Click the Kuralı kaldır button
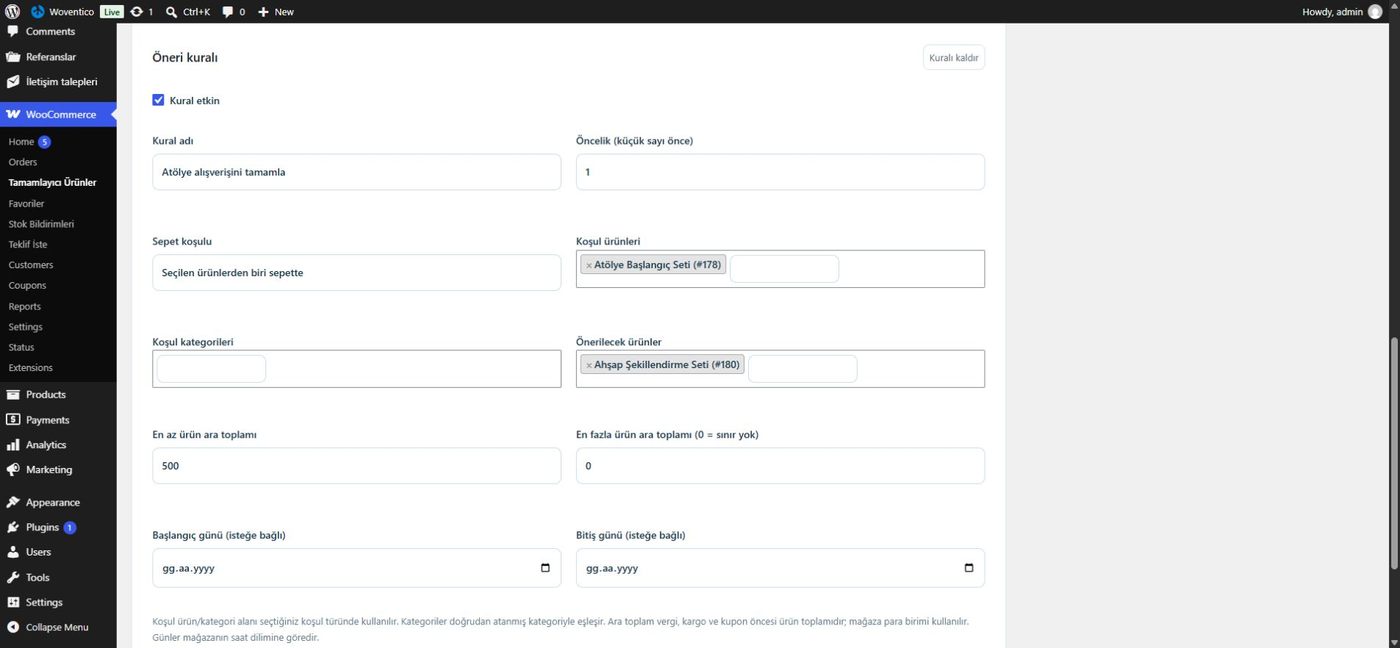1400x648 pixels. (x=954, y=58)
